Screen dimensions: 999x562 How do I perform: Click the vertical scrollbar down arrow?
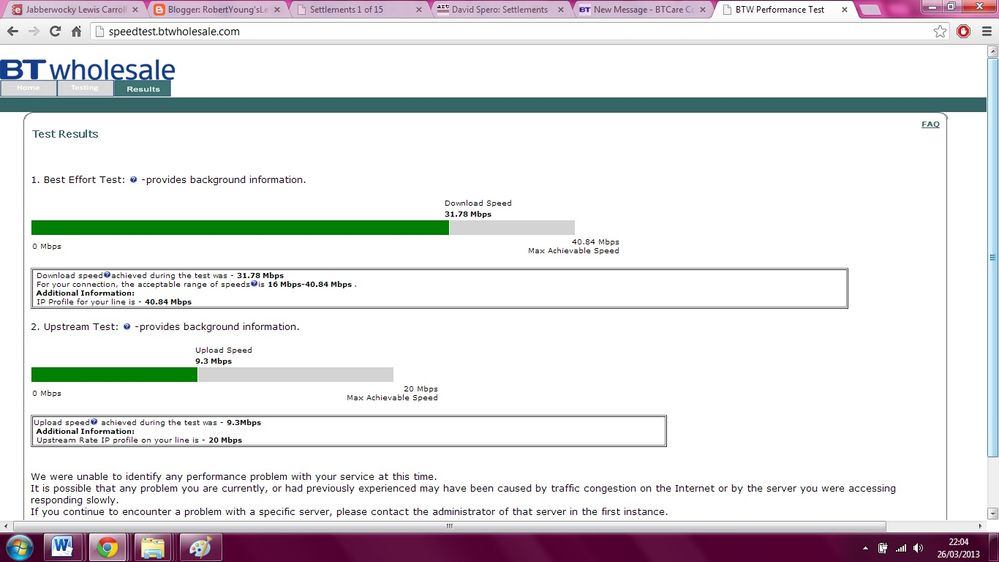pos(993,513)
